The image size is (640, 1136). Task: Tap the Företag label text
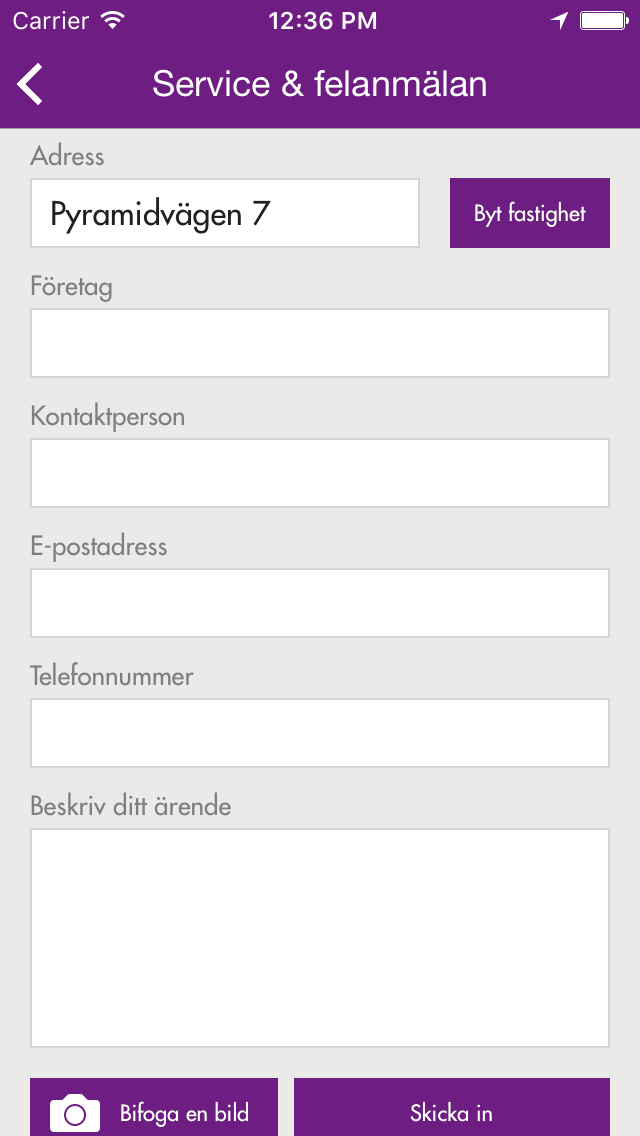tap(72, 287)
